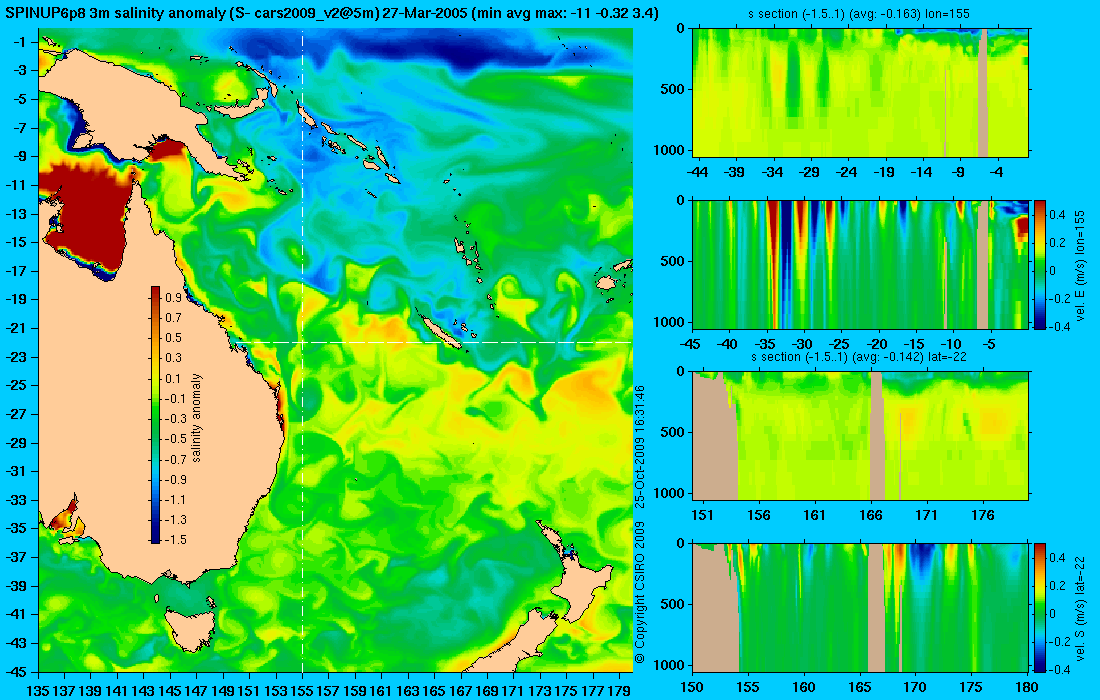Click latitude label -45 on the main map axis
This screenshot has width=1100, height=700.
tap(17, 671)
